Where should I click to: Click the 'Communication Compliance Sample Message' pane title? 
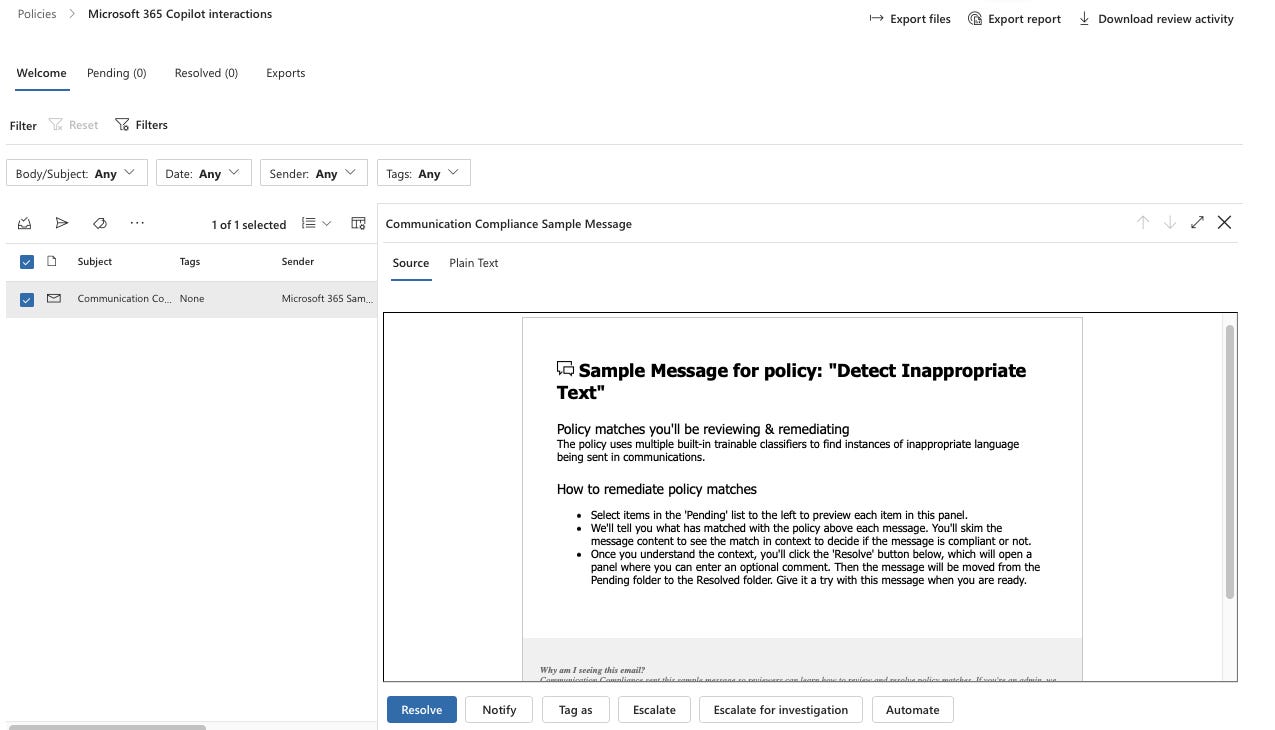pyautogui.click(x=509, y=224)
